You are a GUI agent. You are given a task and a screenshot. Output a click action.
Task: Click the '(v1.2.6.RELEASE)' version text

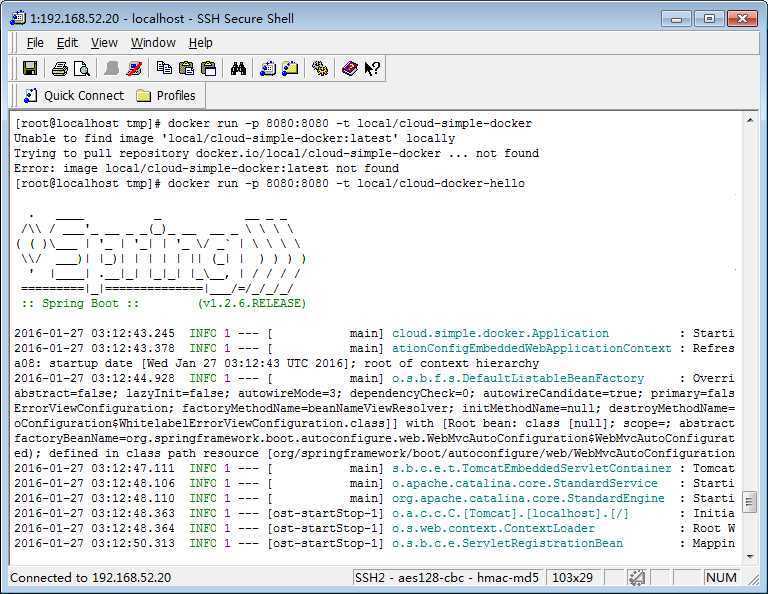coord(252,304)
